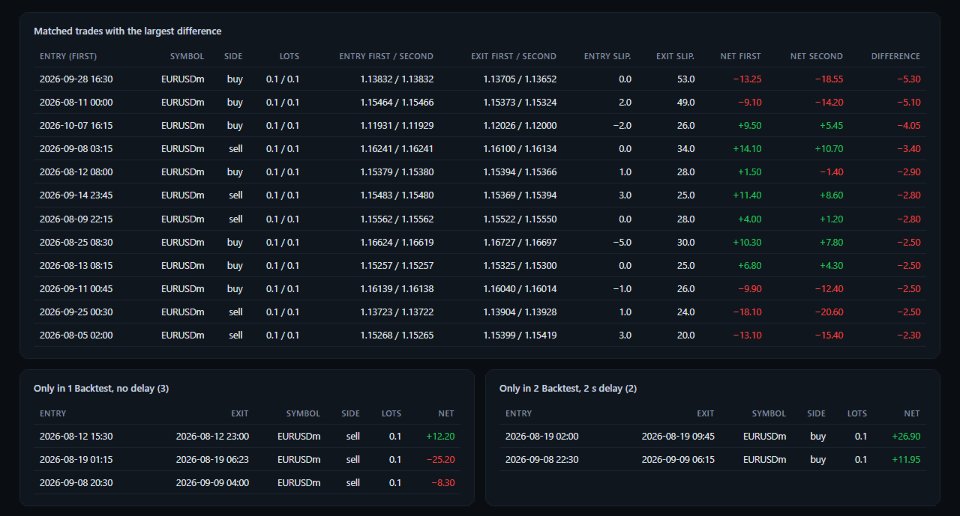This screenshot has width=960, height=516.
Task: Select entry 2026-09-08 22:30 in 2 s delay table
Action: [x=542, y=460]
